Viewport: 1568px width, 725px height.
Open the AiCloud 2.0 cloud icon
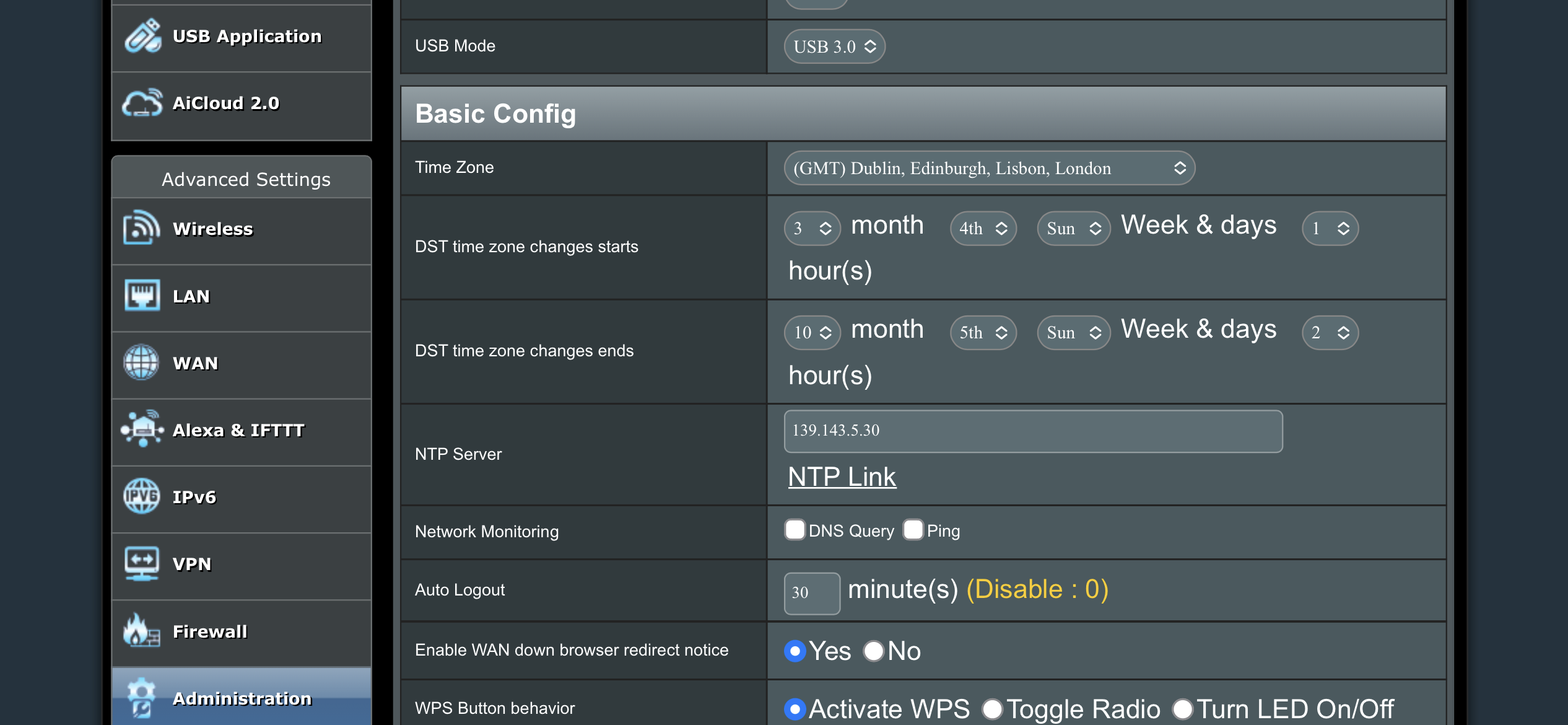click(142, 103)
